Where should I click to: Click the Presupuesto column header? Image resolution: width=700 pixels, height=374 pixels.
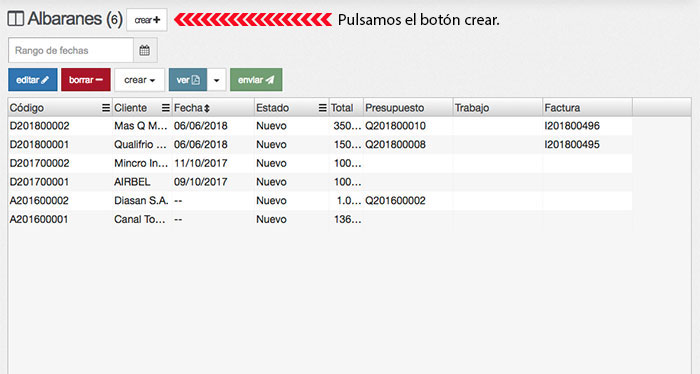pyautogui.click(x=408, y=108)
